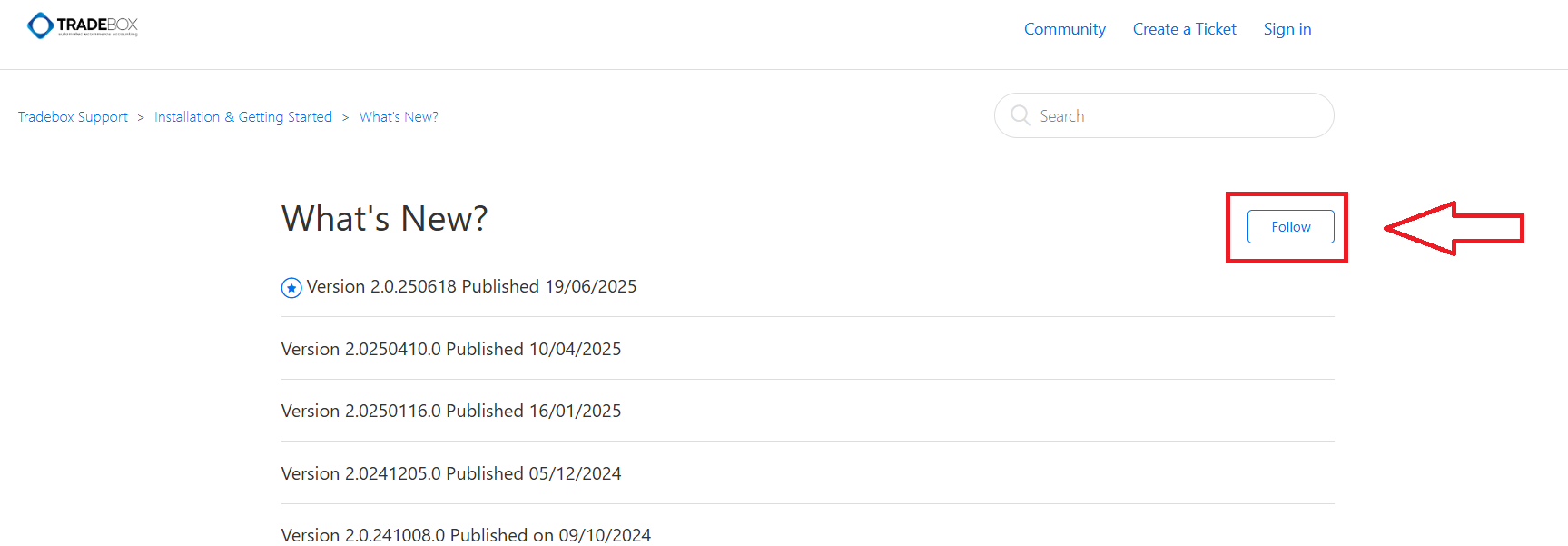Click the Sign in link
This screenshot has height=546, width=1568.
pos(1287,29)
